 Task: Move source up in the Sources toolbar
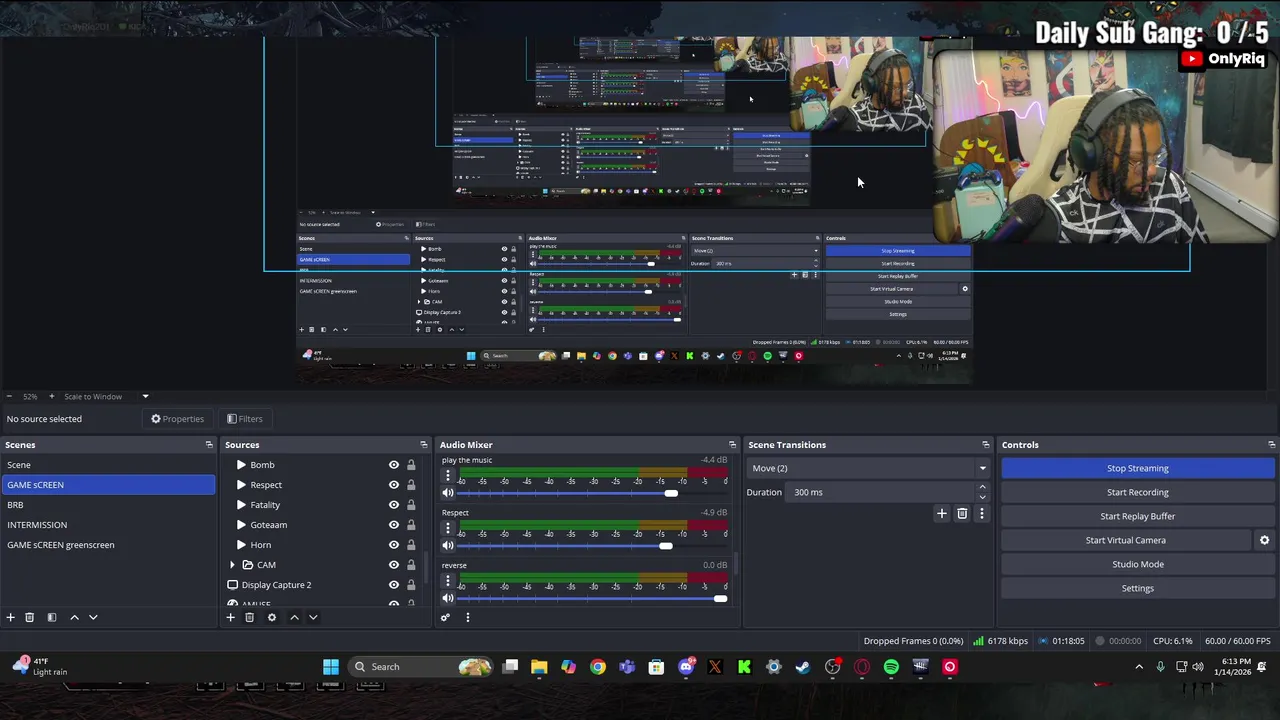(x=294, y=617)
